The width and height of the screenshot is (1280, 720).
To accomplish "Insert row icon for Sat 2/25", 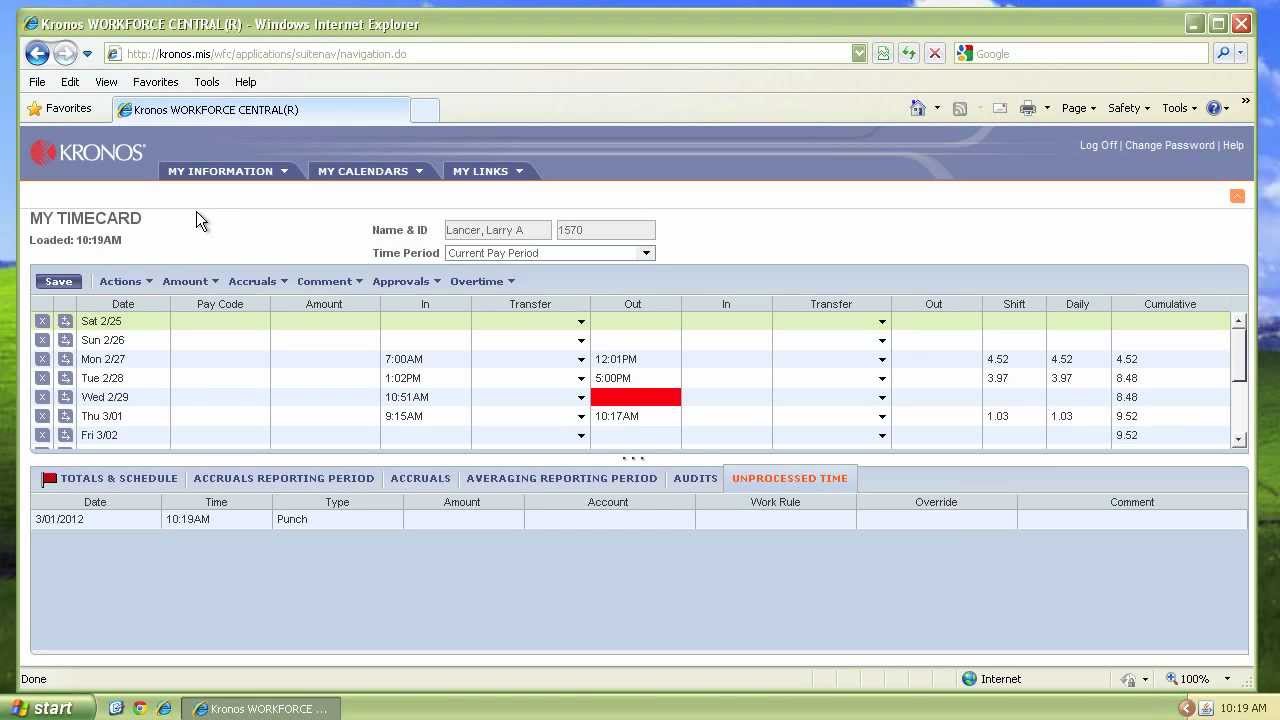I will (x=65, y=321).
